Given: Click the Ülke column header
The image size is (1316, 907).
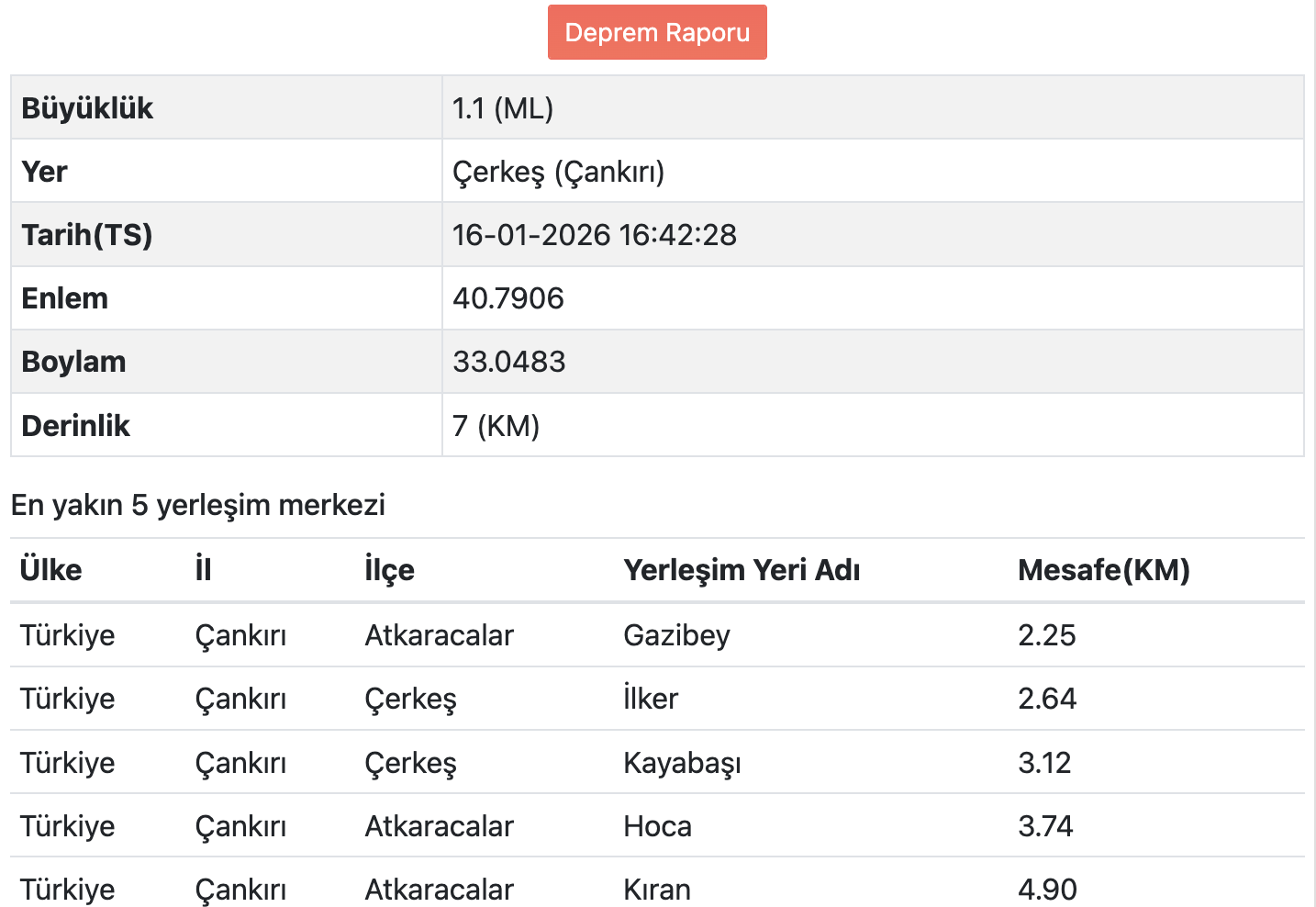Looking at the screenshot, I should pyautogui.click(x=51, y=570).
